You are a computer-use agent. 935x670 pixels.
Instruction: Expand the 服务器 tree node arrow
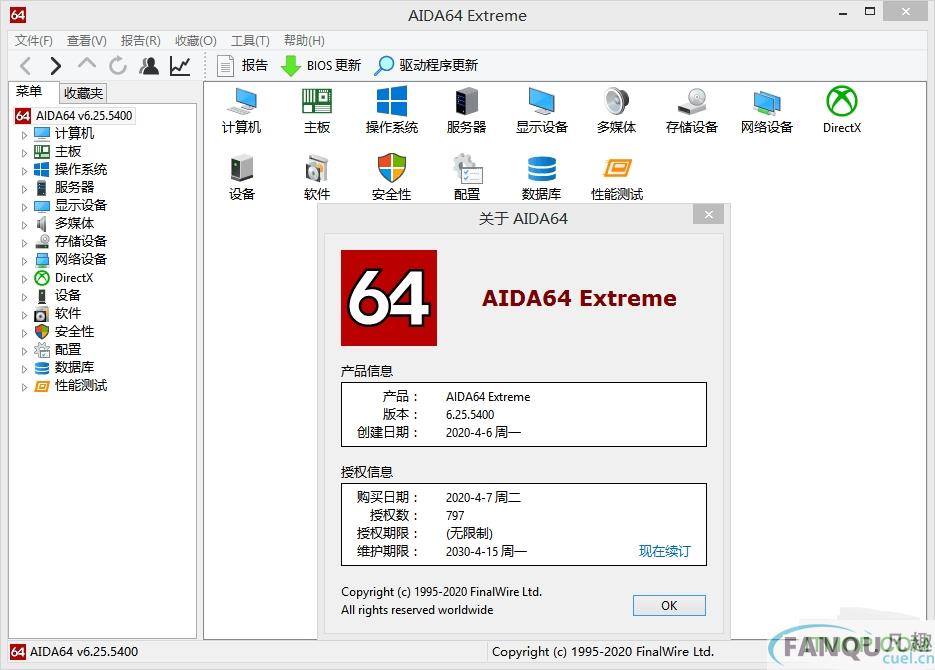click(x=24, y=188)
